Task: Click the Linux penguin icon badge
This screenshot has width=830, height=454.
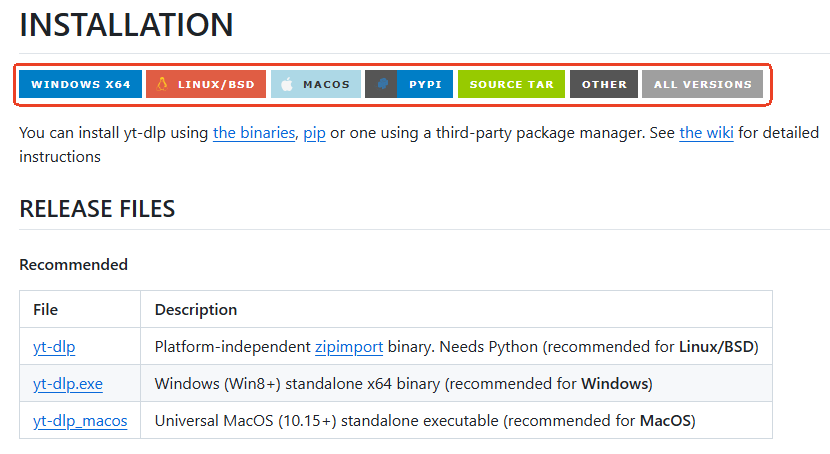Action: click(x=162, y=84)
